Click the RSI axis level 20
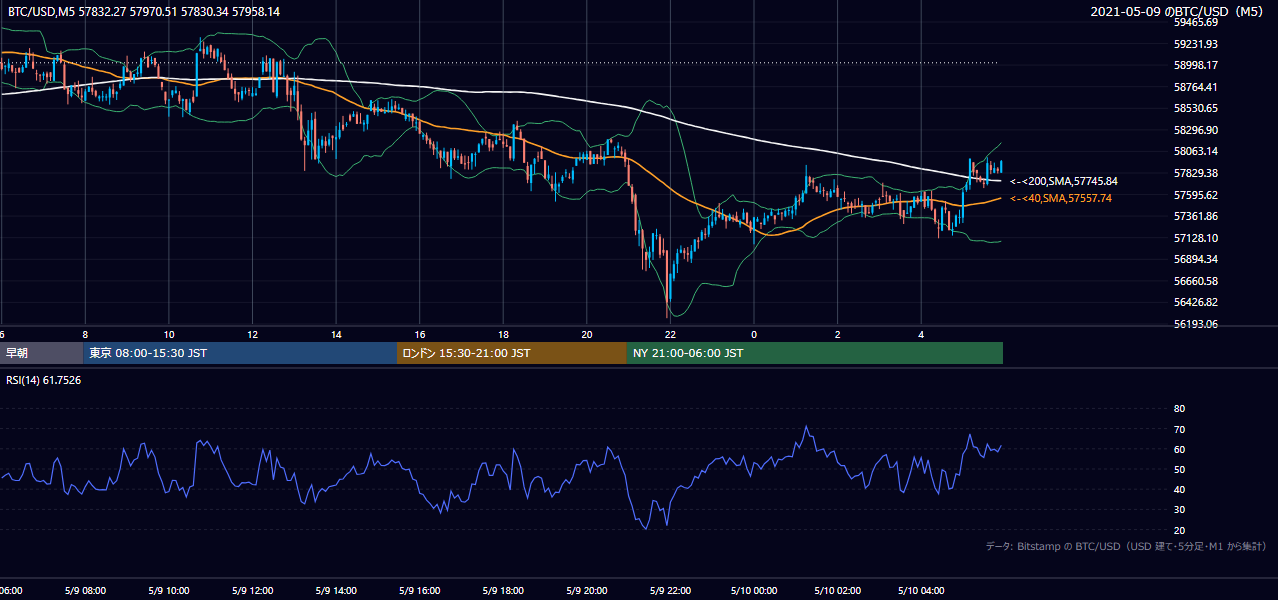Image resolution: width=1278 pixels, height=600 pixels. 1179,530
